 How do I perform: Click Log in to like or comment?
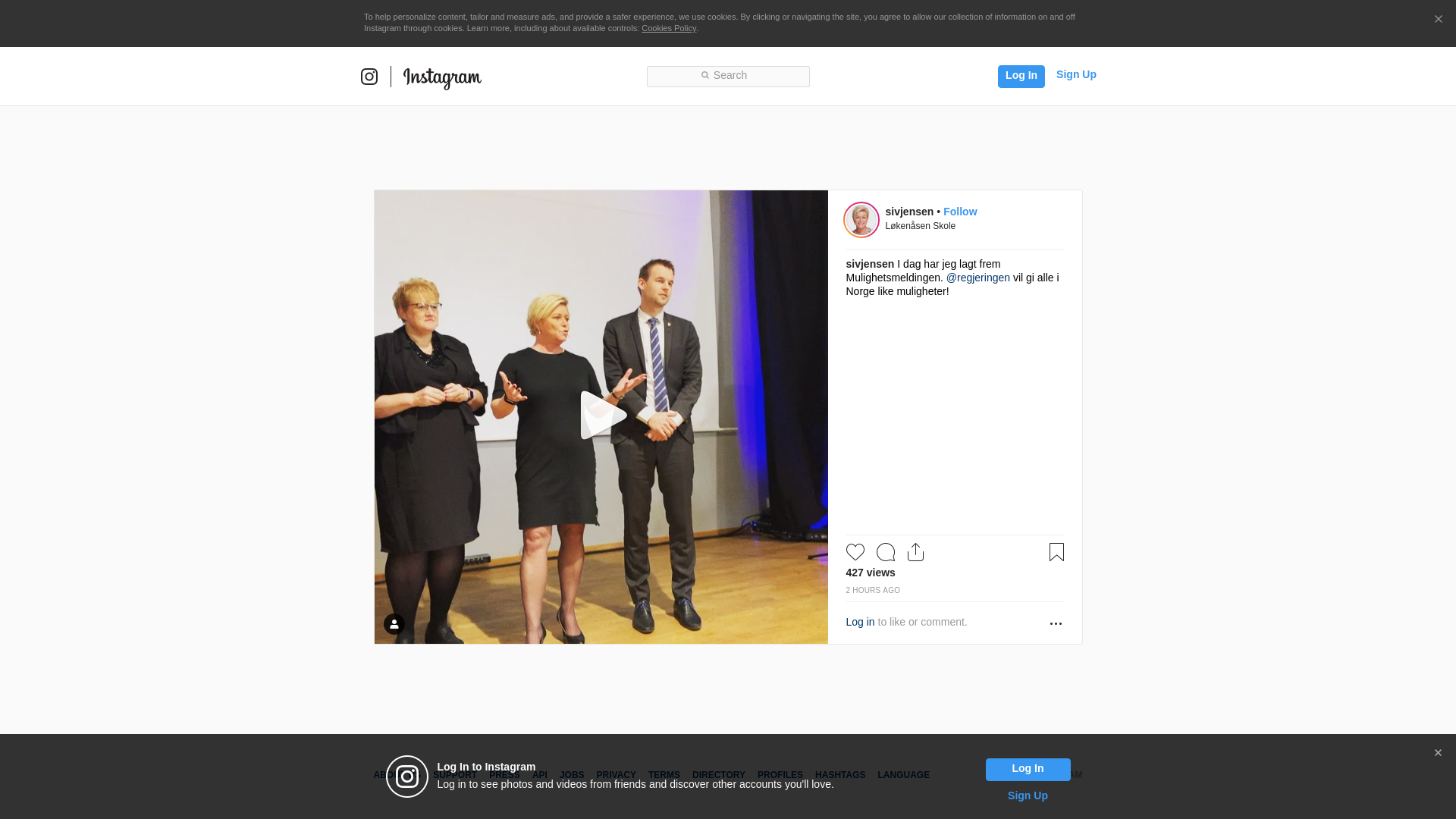860,622
